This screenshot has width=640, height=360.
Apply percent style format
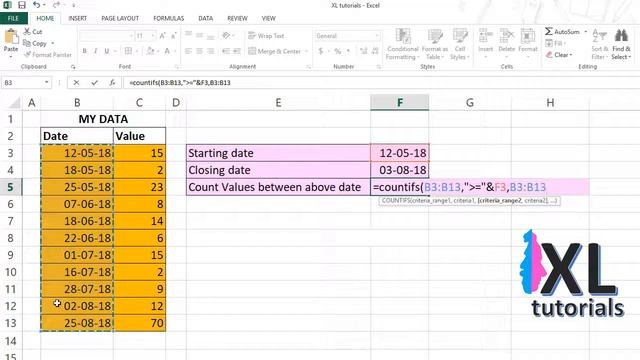[338, 51]
